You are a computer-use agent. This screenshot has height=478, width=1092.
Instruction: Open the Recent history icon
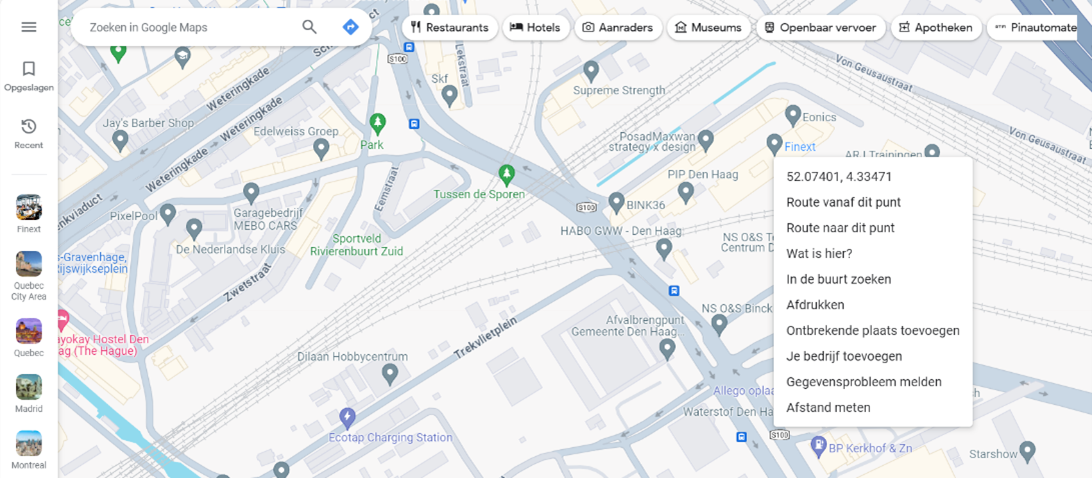pyautogui.click(x=29, y=134)
